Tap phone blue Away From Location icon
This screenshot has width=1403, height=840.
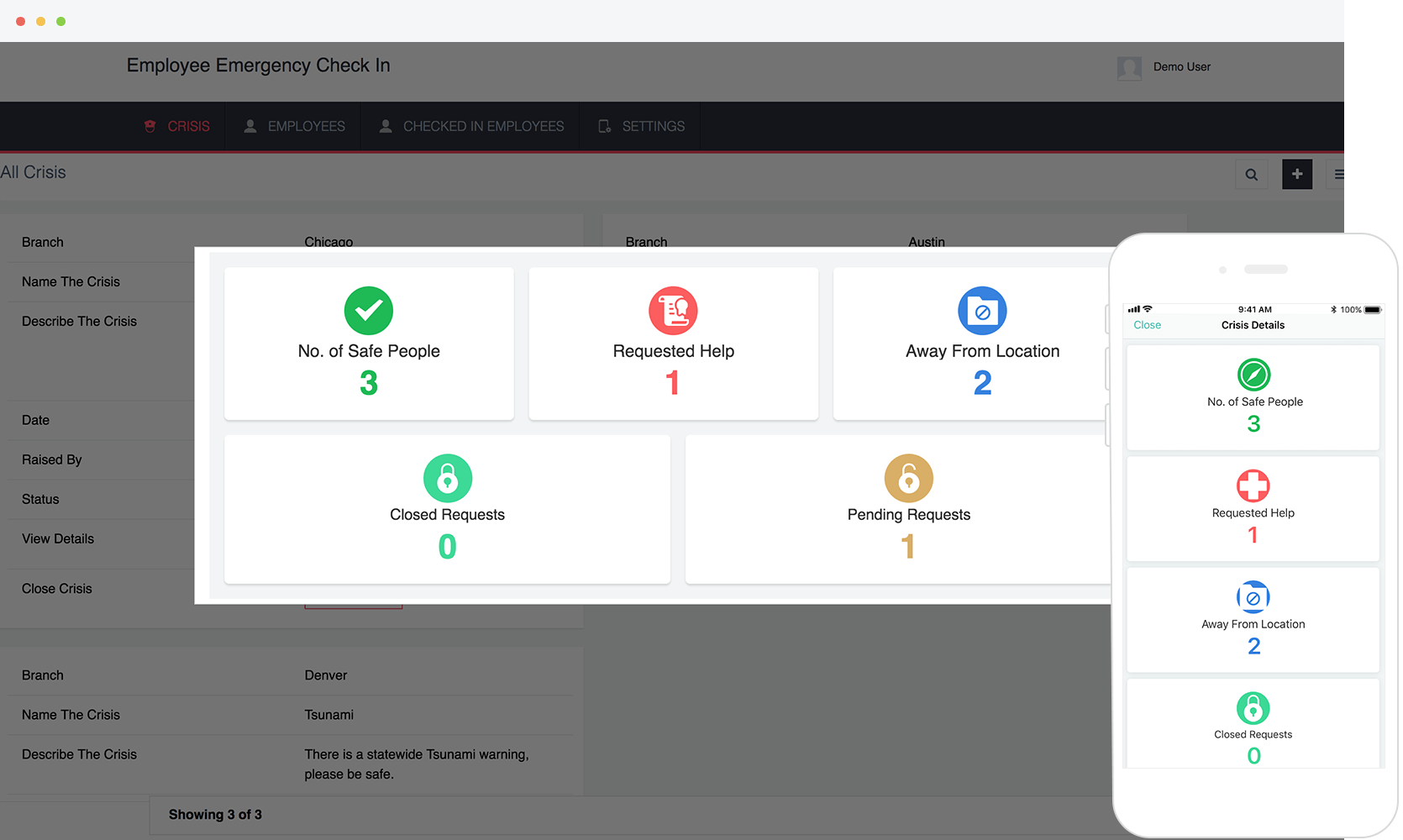(1253, 597)
